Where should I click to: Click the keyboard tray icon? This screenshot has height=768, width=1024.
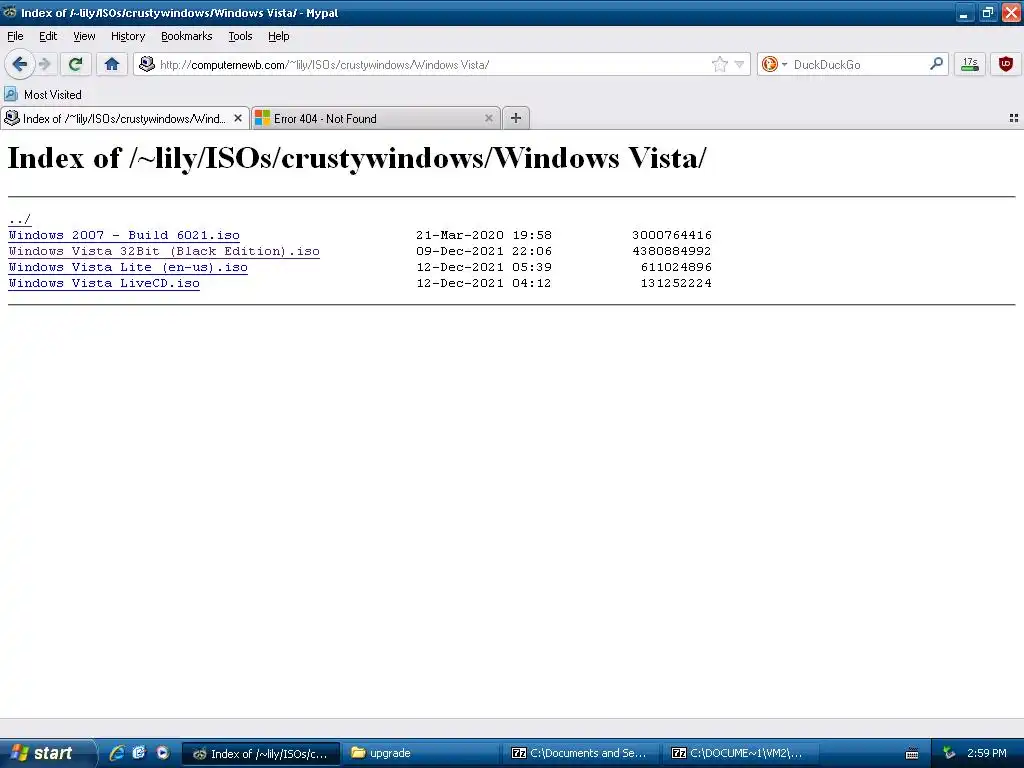pyautogui.click(x=912, y=754)
